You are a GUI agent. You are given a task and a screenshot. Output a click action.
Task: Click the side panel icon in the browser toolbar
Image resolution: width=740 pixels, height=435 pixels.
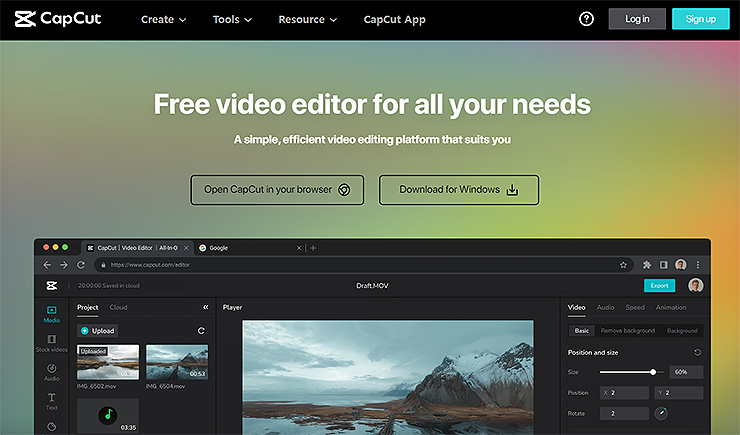[x=664, y=265]
